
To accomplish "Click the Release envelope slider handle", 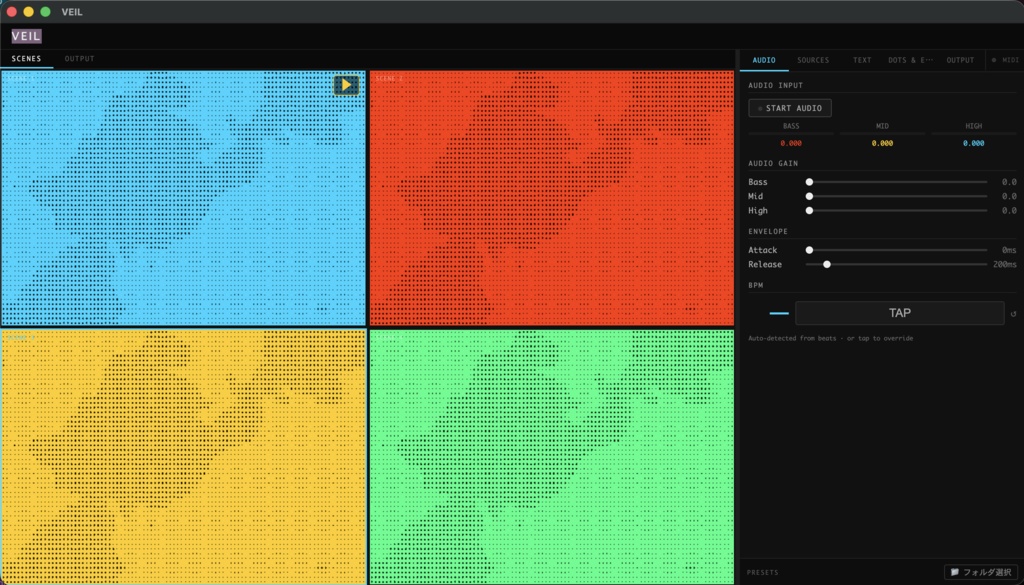I will (x=826, y=265).
